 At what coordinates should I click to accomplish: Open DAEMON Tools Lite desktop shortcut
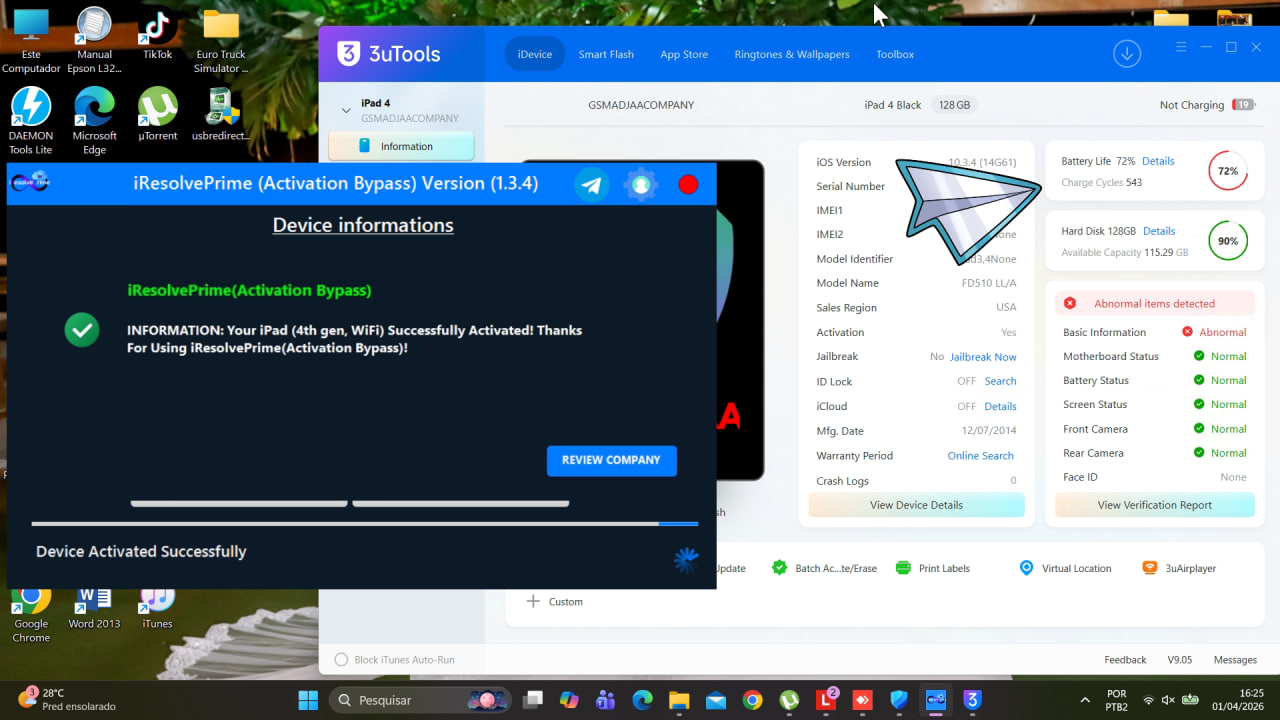(x=31, y=121)
